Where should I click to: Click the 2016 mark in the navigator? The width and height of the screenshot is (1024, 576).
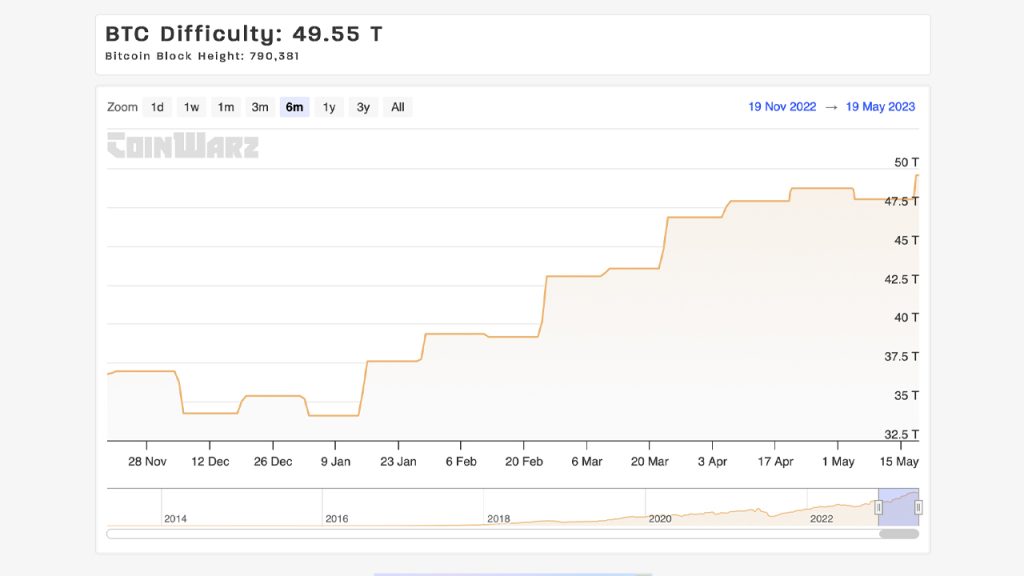(336, 519)
